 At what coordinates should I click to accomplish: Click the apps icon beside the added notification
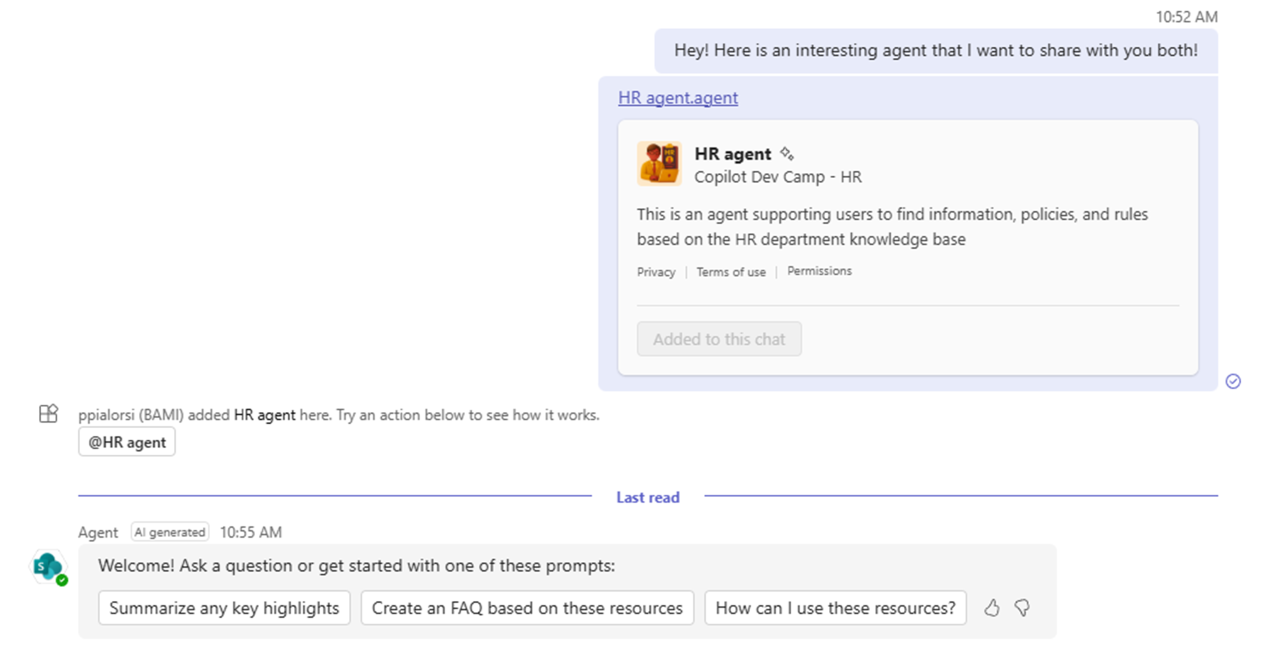click(48, 414)
